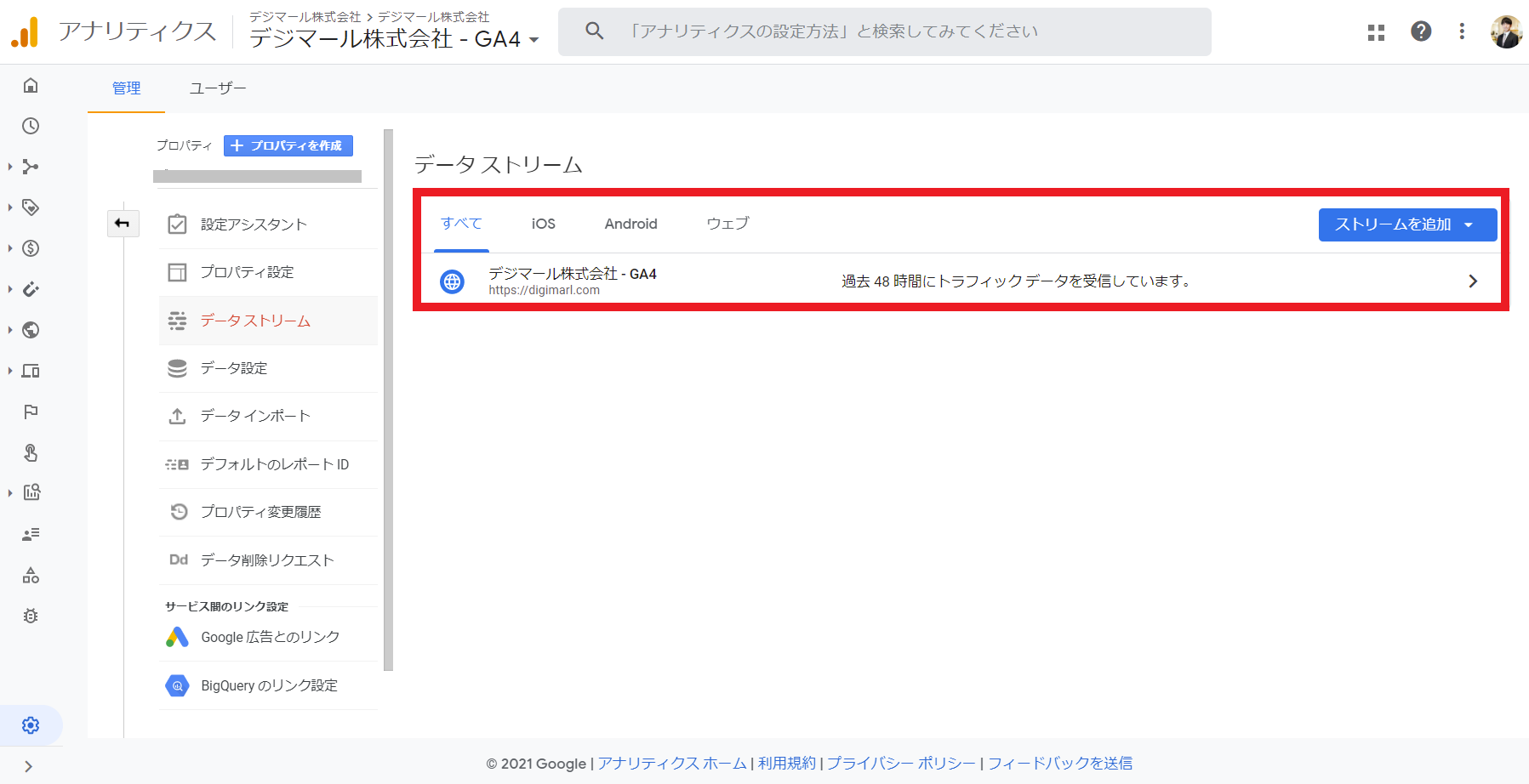Click the back arrow button in property column
Viewport: 1529px width, 784px height.
[x=123, y=224]
